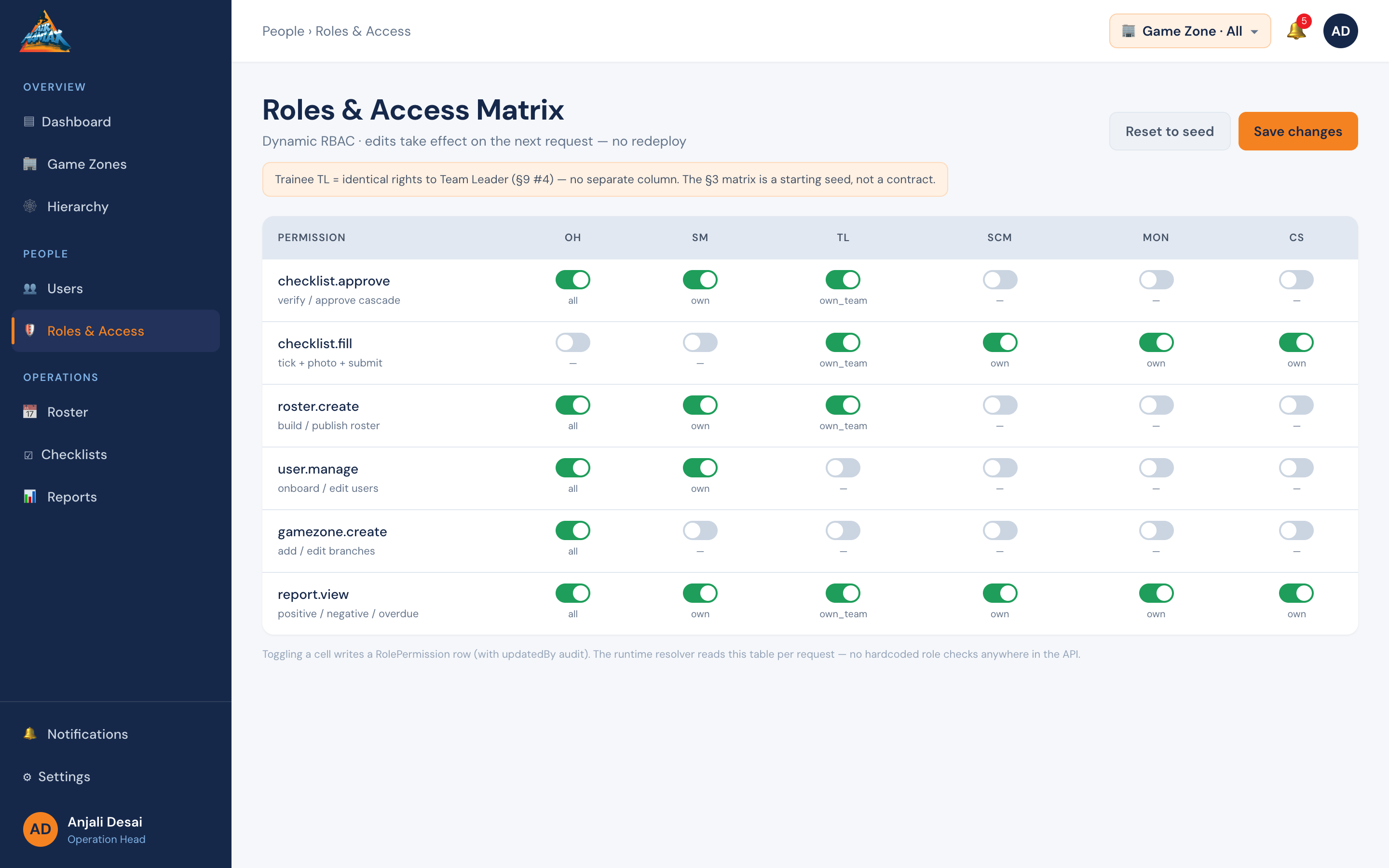Open the Roster section
Image resolution: width=1389 pixels, height=868 pixels.
(x=115, y=412)
